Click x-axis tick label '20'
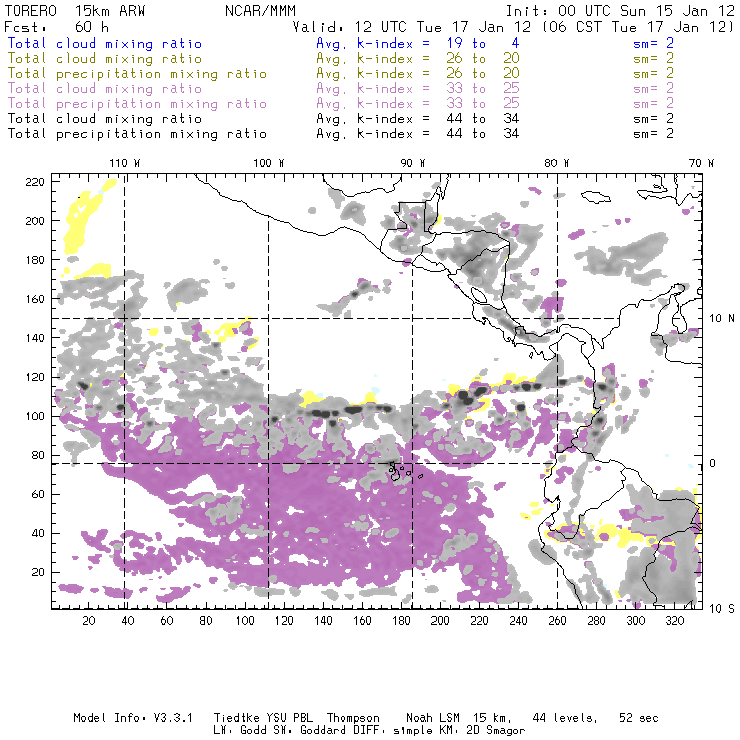 [x=89, y=621]
